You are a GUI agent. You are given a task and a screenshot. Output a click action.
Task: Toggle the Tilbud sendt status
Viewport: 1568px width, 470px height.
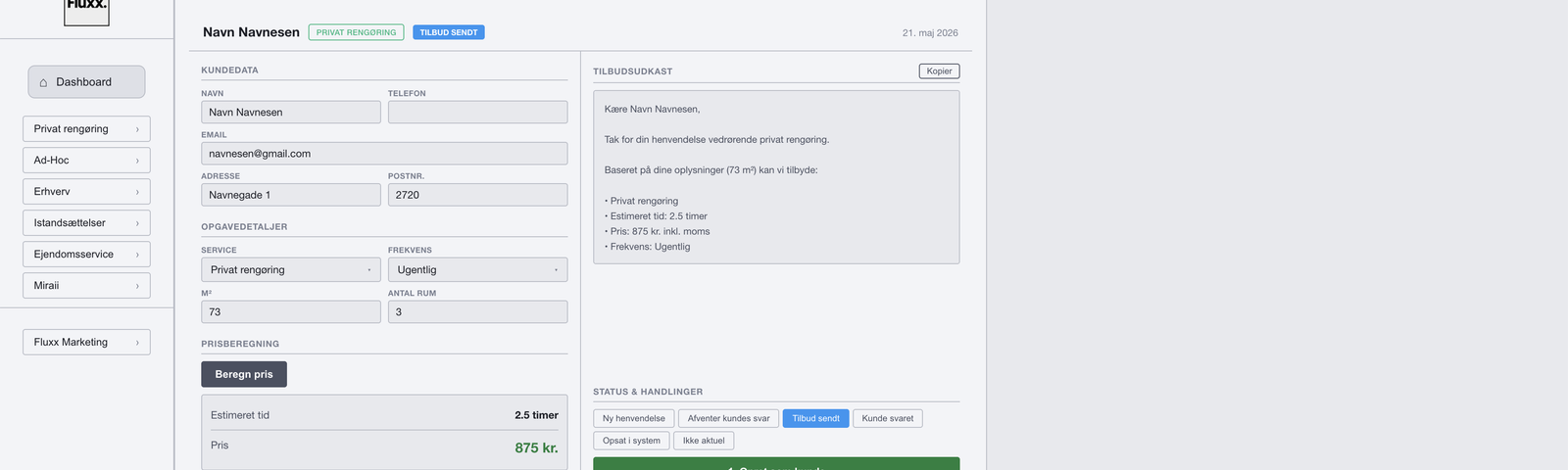(815, 418)
